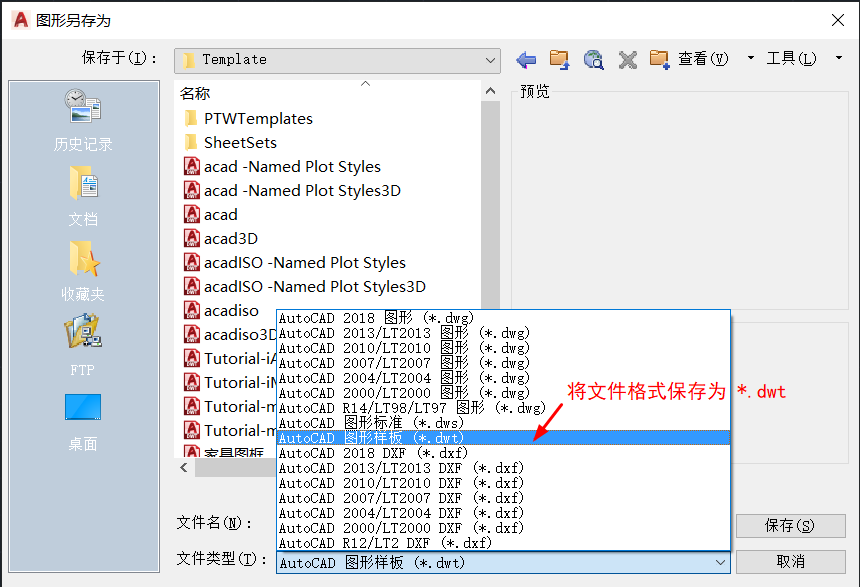The image size is (860, 587).
Task: Choose AutoCAD R14/LT98/LT97 图形 (*.dwg) type
Action: (x=503, y=408)
